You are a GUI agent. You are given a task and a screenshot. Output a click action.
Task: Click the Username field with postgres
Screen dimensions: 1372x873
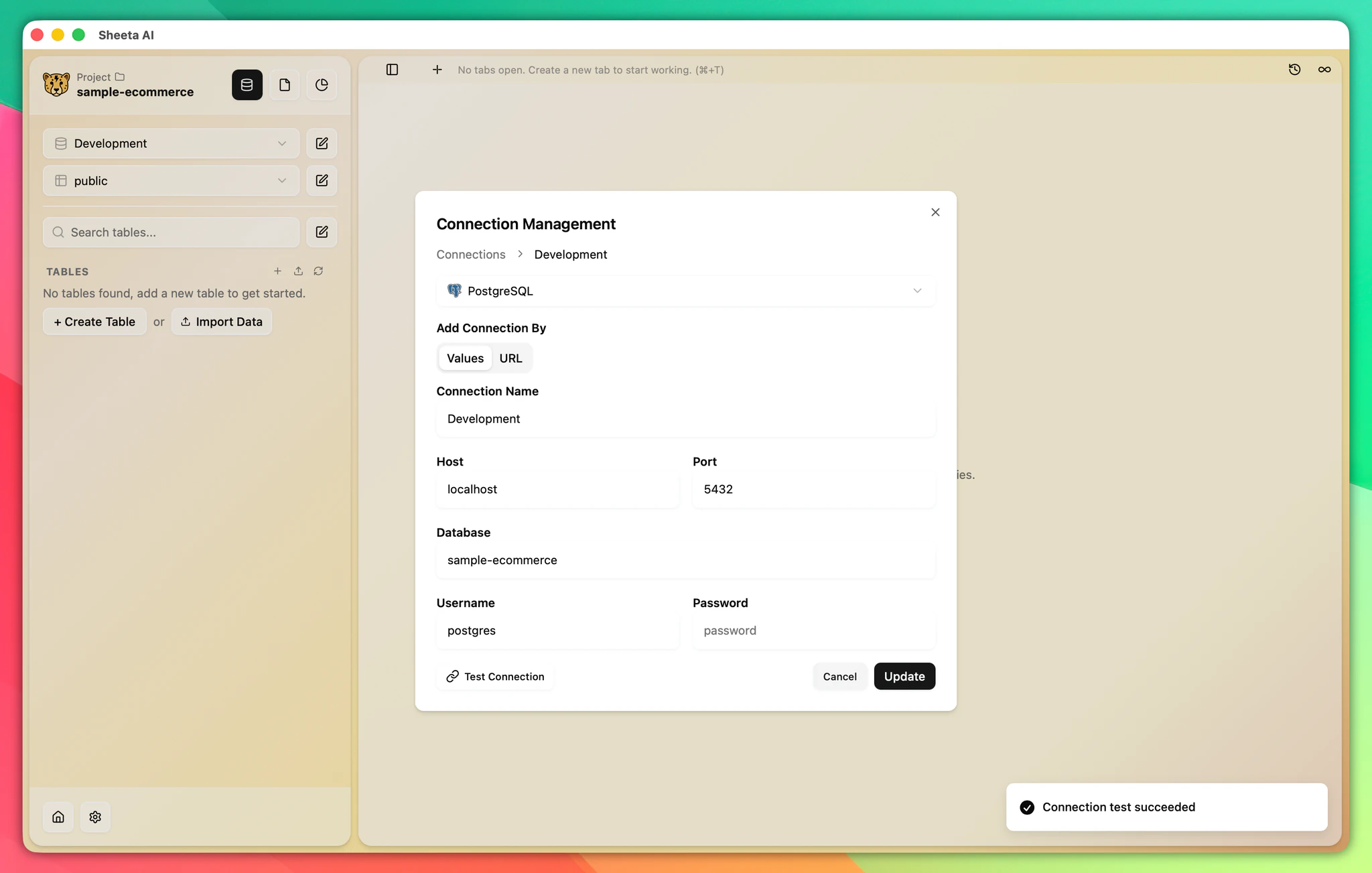[557, 630]
